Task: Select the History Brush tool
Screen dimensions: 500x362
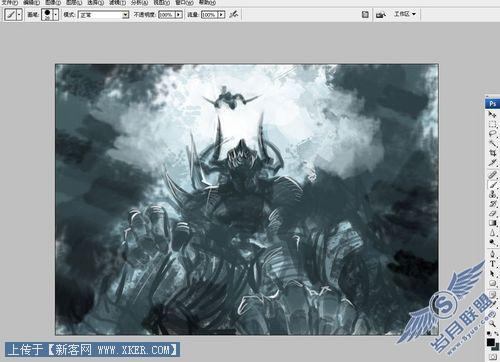Action: pos(492,204)
